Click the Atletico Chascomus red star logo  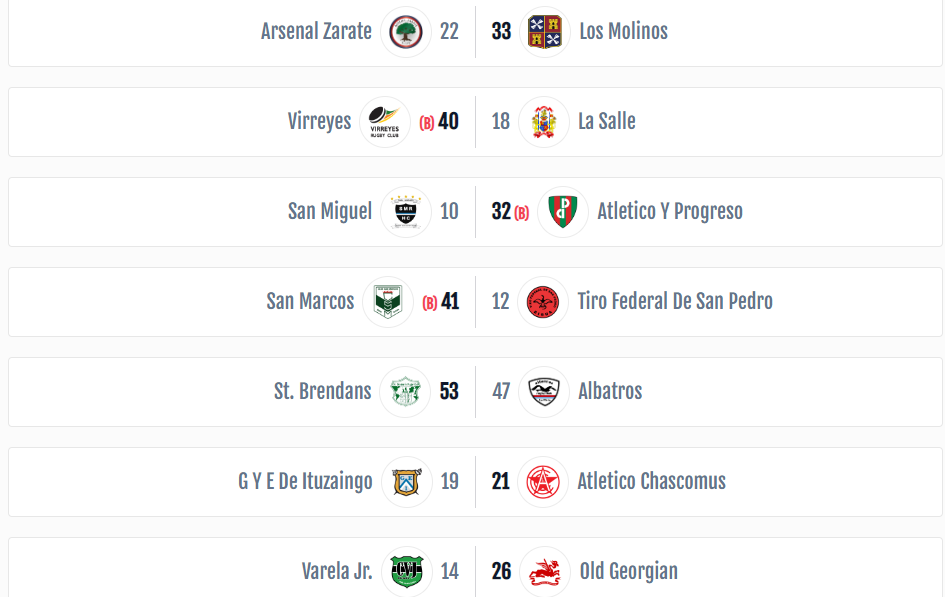tap(542, 482)
